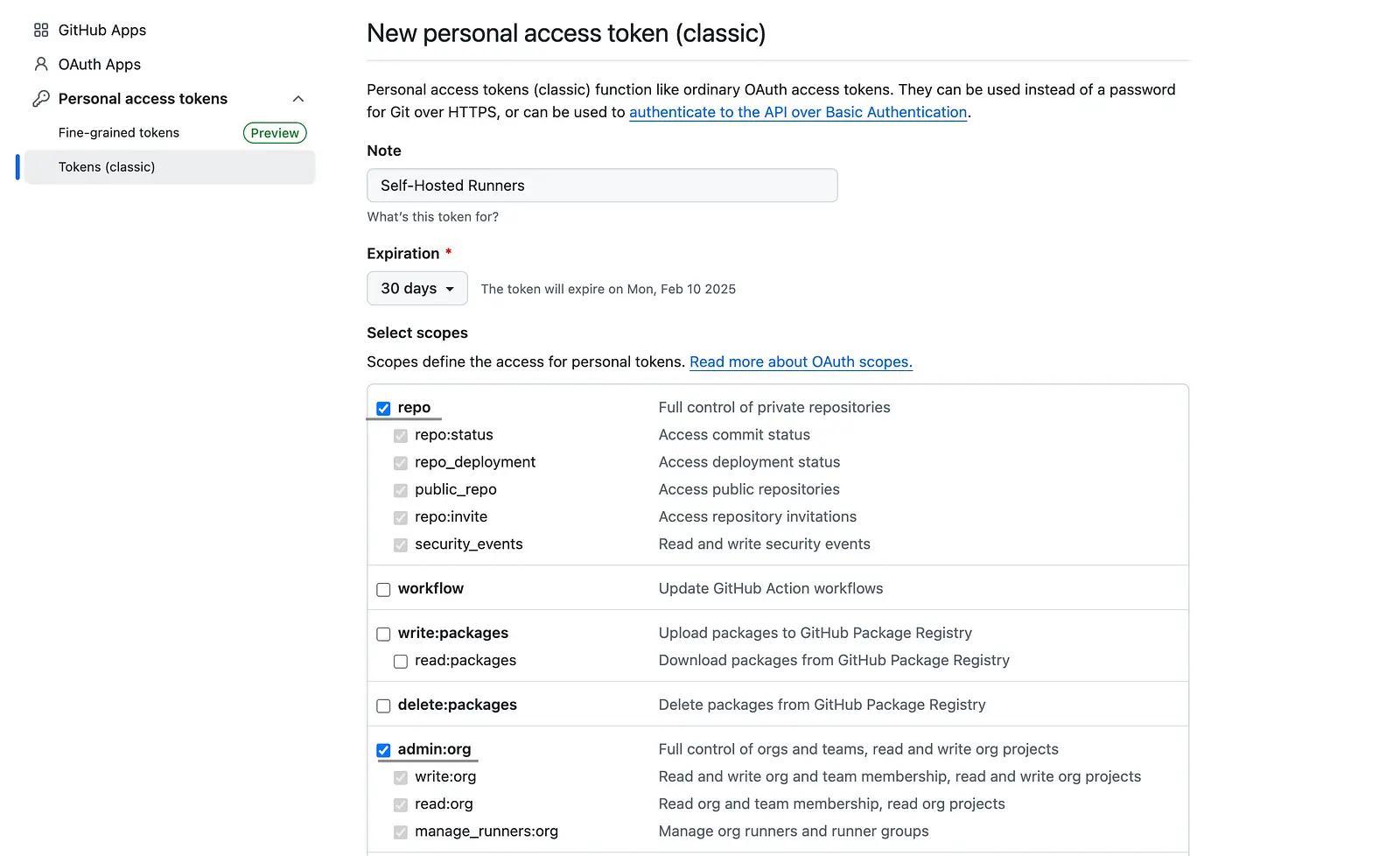Screen dimensions: 1400x856
Task: Click the 'What's this token for?' hint
Action: point(433,217)
